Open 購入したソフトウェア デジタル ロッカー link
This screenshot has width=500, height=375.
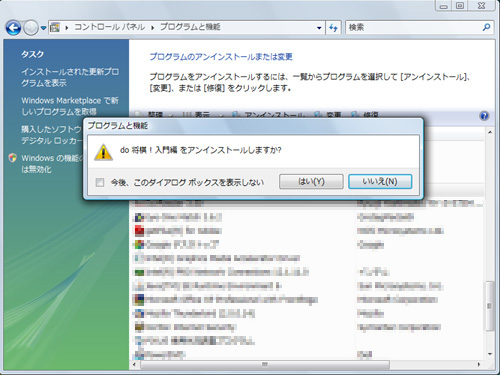[x=52, y=135]
